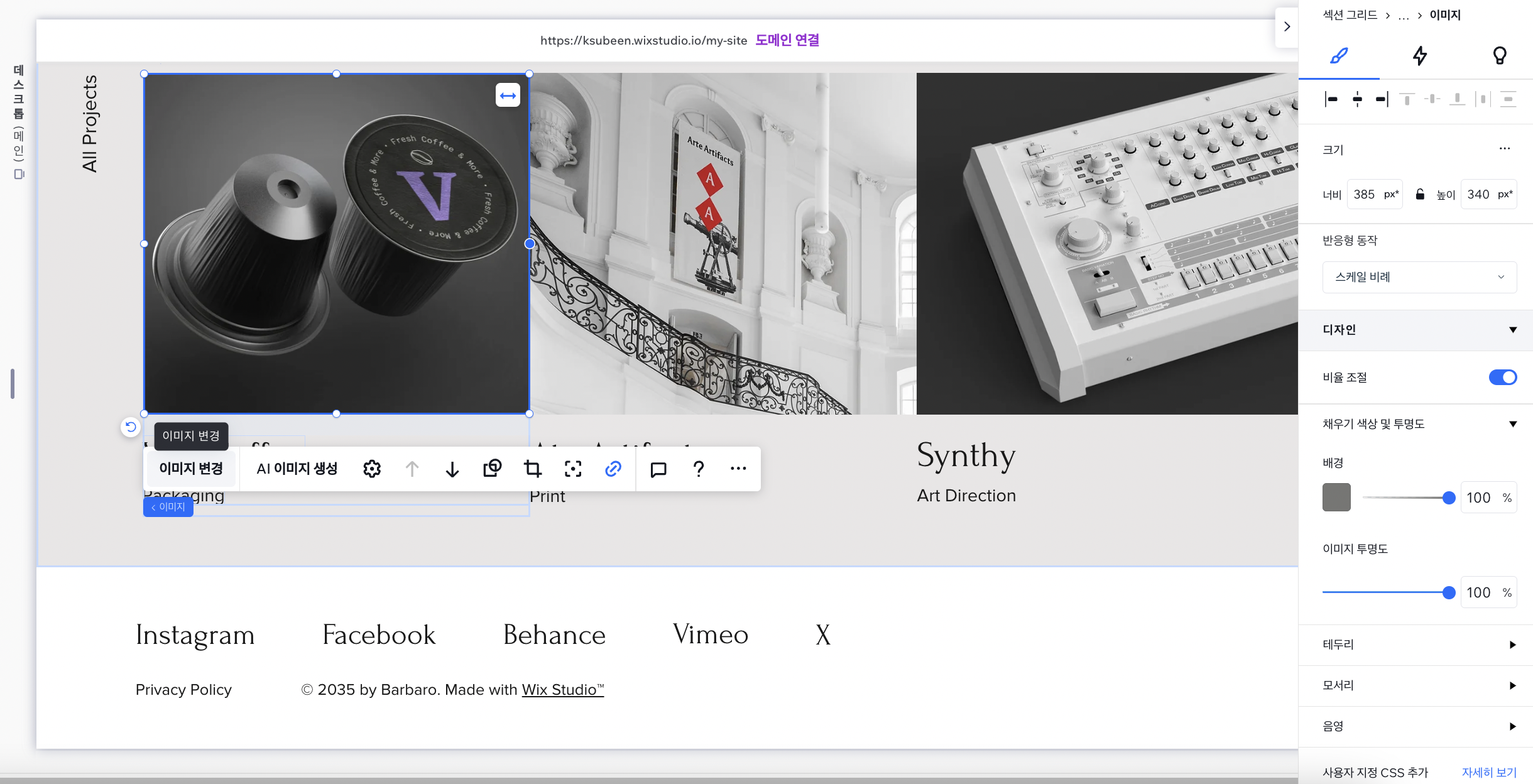Open the lightning bolt interactions tab
The width and height of the screenshot is (1533, 784).
click(1419, 55)
